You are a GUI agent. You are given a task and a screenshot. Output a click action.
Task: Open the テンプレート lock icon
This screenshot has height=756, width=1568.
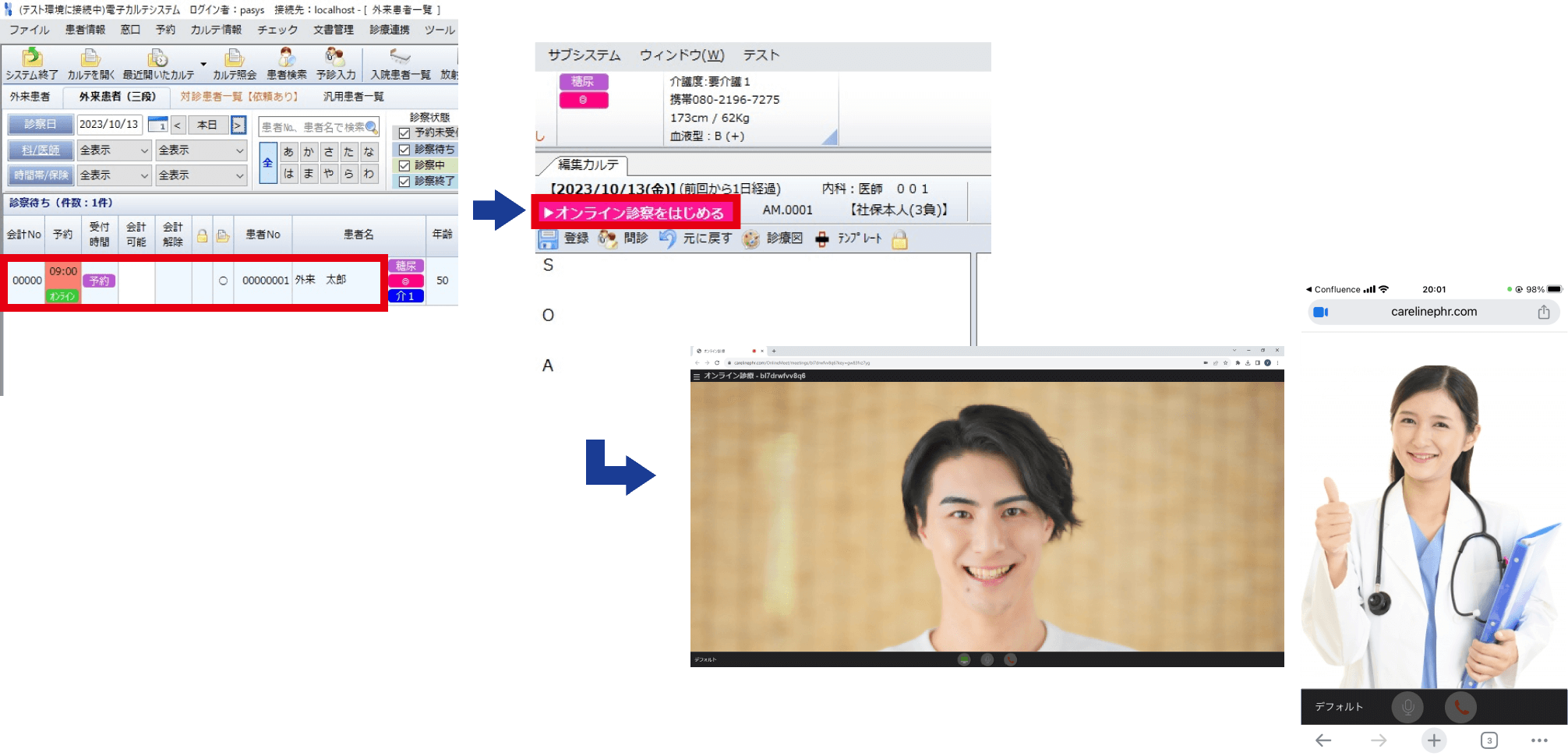click(x=900, y=238)
